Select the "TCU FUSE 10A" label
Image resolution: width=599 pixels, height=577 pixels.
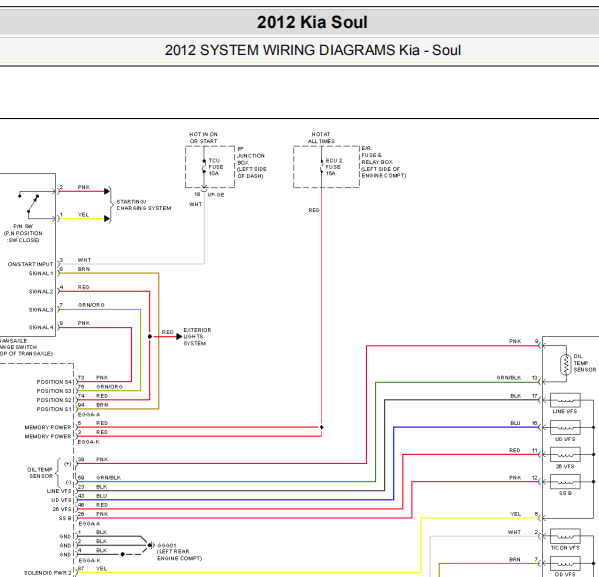[215, 167]
